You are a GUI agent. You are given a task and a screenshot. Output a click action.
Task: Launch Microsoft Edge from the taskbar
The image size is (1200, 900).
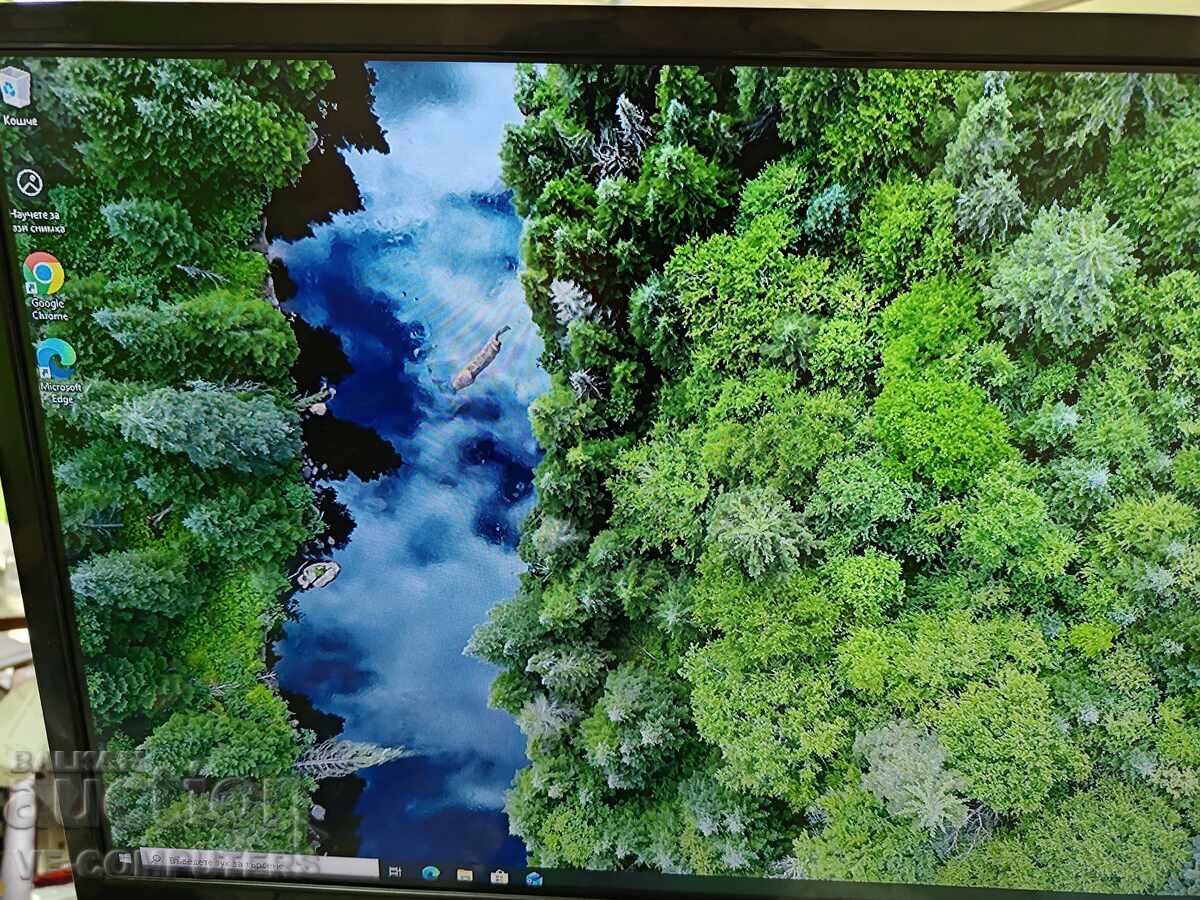[430, 873]
